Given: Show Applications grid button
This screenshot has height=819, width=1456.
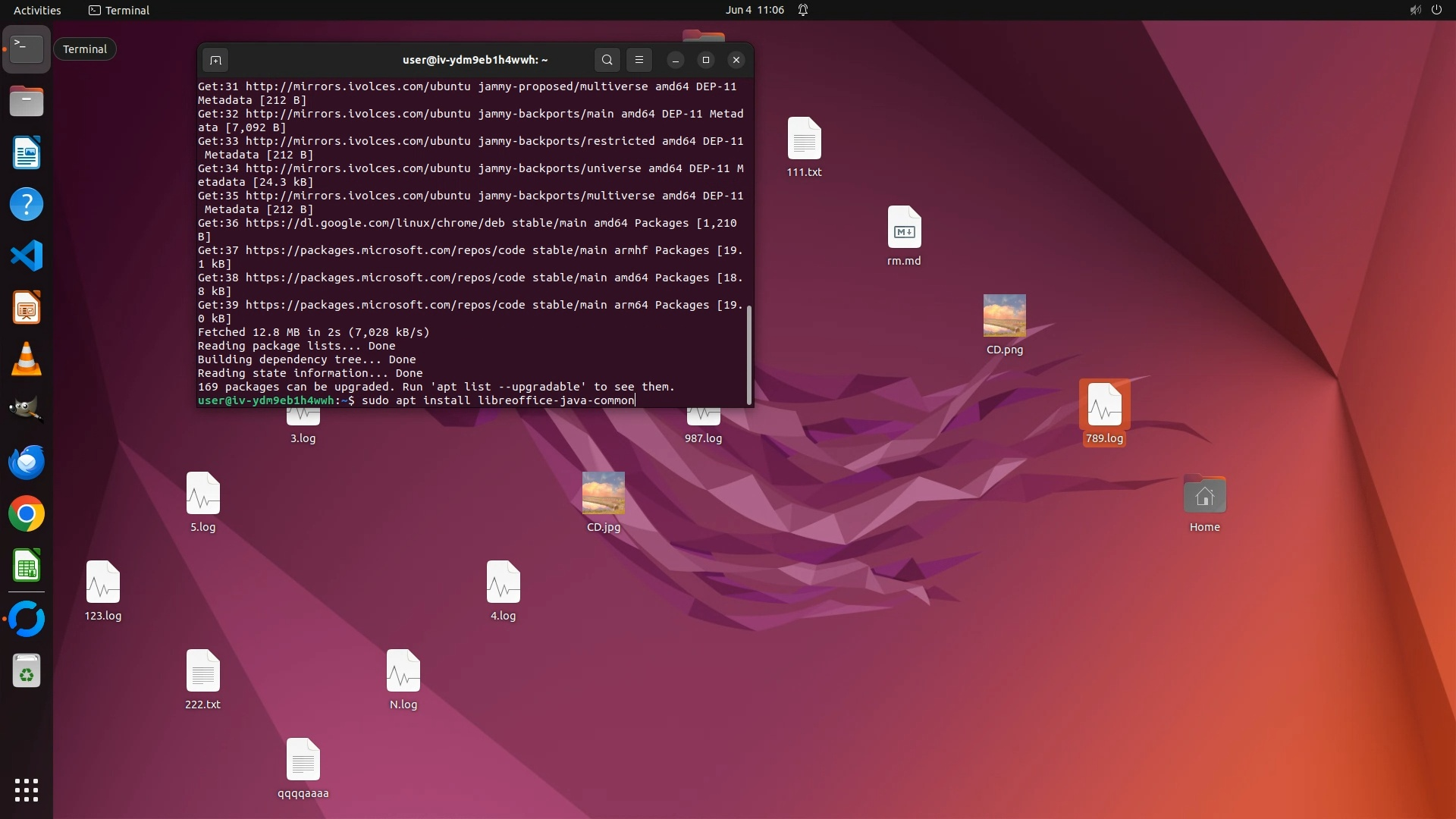Looking at the screenshot, I should [x=27, y=790].
